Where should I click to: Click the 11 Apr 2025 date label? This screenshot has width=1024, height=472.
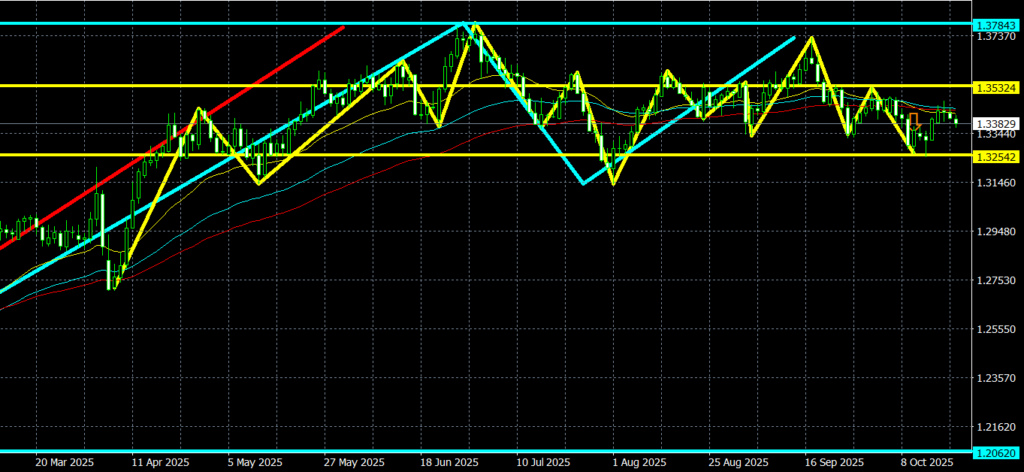pos(159,463)
